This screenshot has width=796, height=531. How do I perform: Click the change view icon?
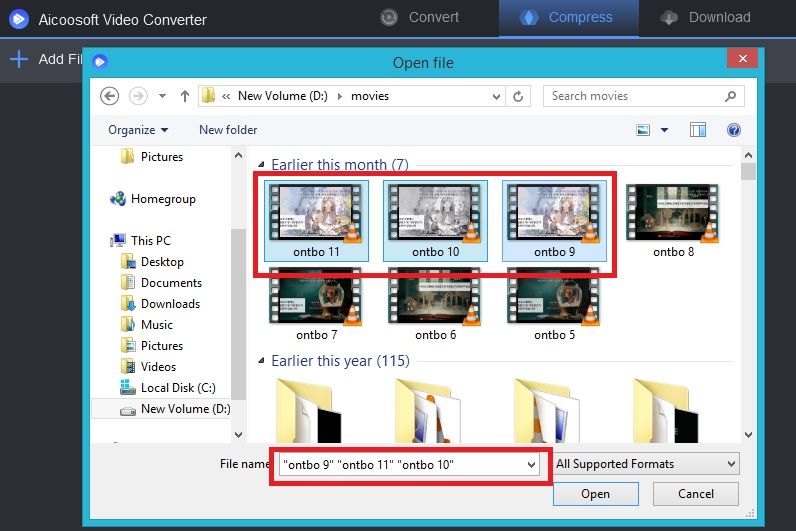click(x=643, y=130)
